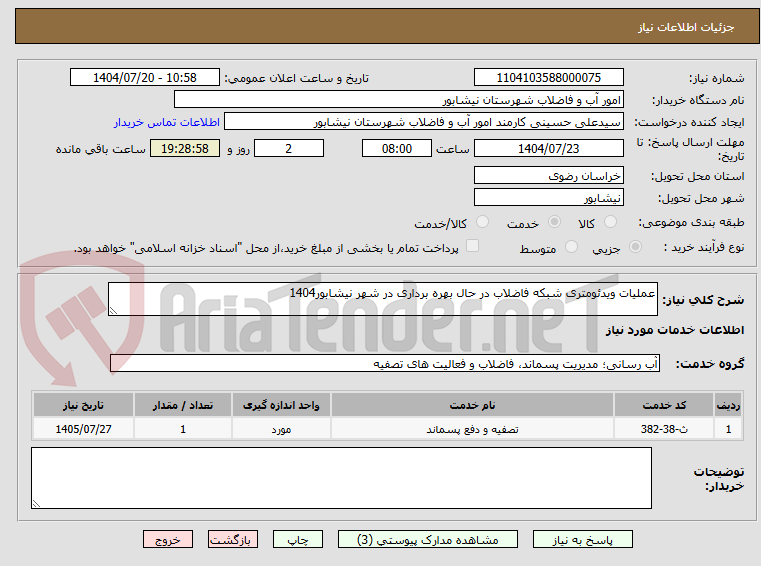Click the ساعت باقی مانده label
This screenshot has height=566, width=761.
(x=100, y=149)
